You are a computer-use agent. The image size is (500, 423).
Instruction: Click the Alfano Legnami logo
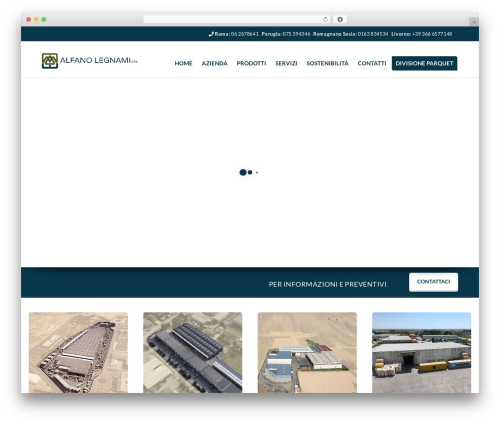pos(89,61)
